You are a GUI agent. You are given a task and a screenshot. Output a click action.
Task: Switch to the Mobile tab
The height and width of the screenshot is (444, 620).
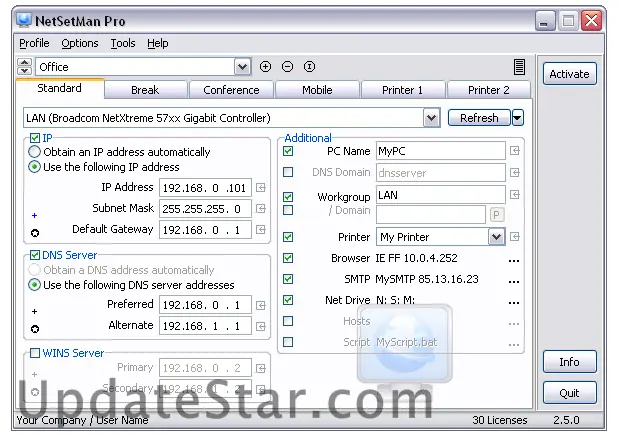tap(317, 90)
